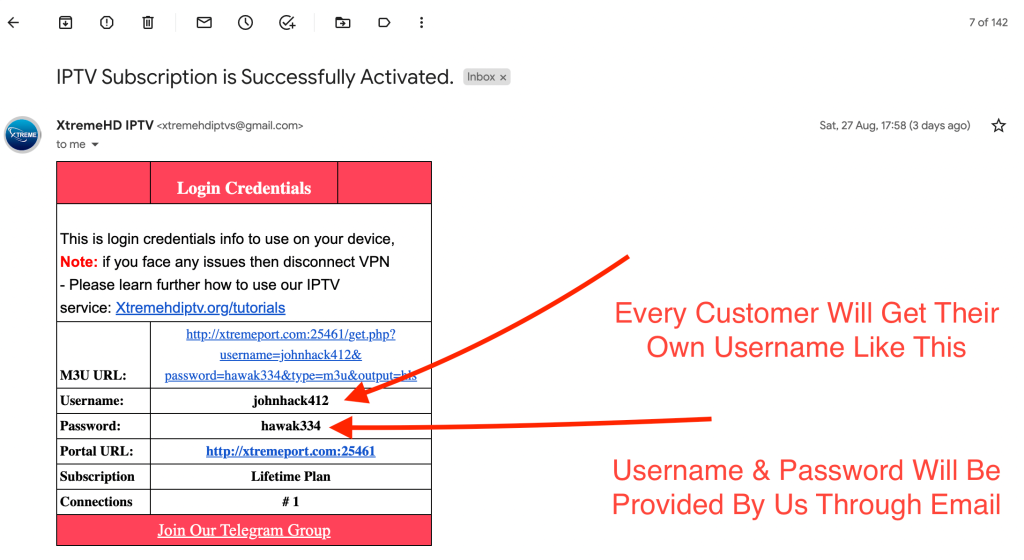Click the sender name XtremeHD IPTV
This screenshot has width=1024, height=560.
point(104,125)
